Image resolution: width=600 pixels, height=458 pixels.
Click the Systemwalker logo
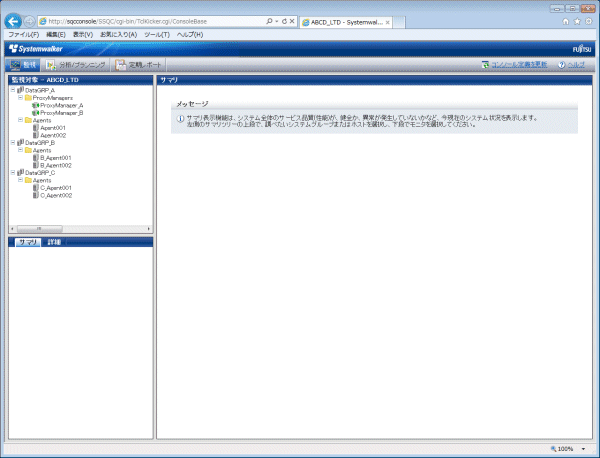tap(36, 49)
